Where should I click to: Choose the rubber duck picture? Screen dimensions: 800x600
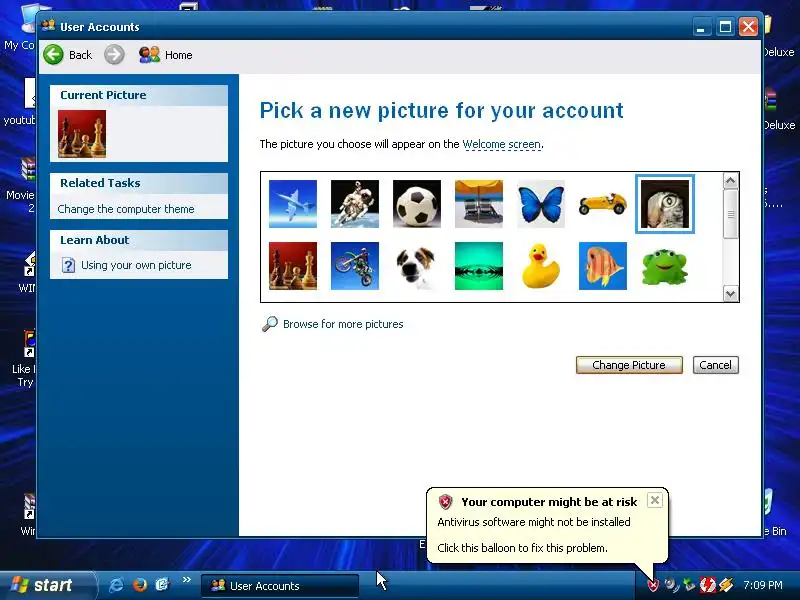pyautogui.click(x=541, y=266)
